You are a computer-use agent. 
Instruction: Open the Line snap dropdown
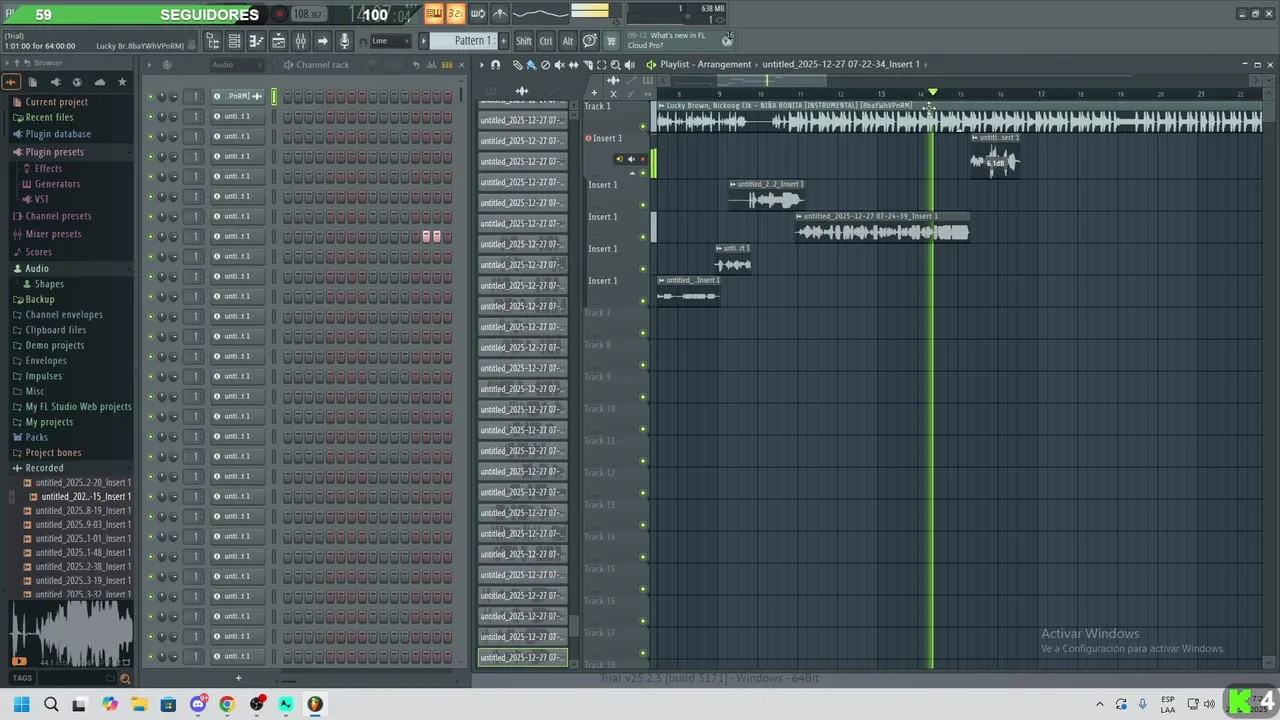[x=390, y=41]
